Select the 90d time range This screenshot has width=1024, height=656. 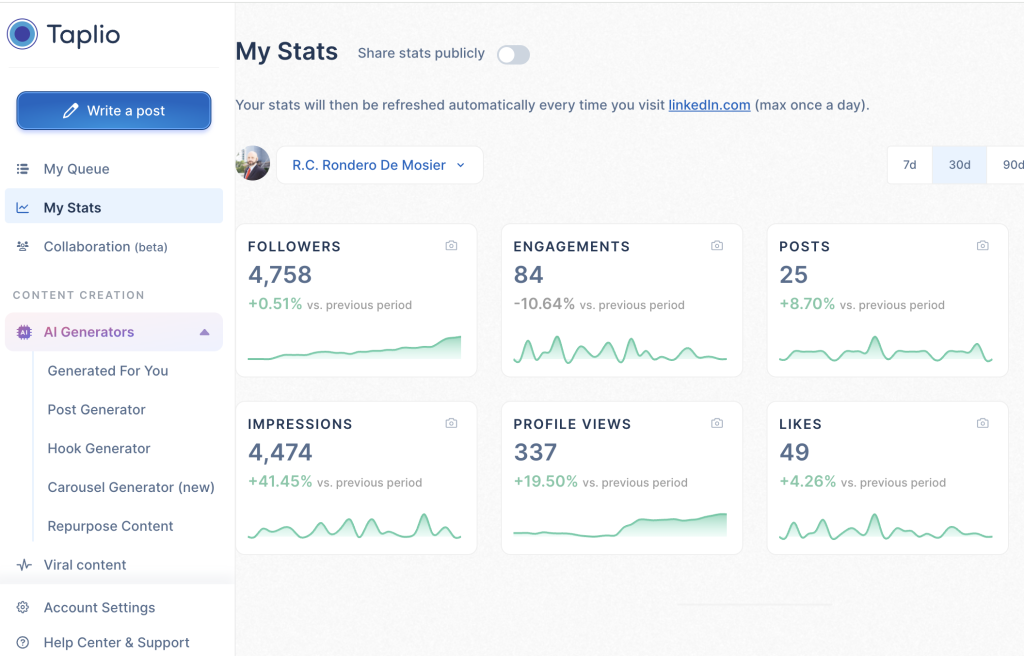pyautogui.click(x=1010, y=165)
